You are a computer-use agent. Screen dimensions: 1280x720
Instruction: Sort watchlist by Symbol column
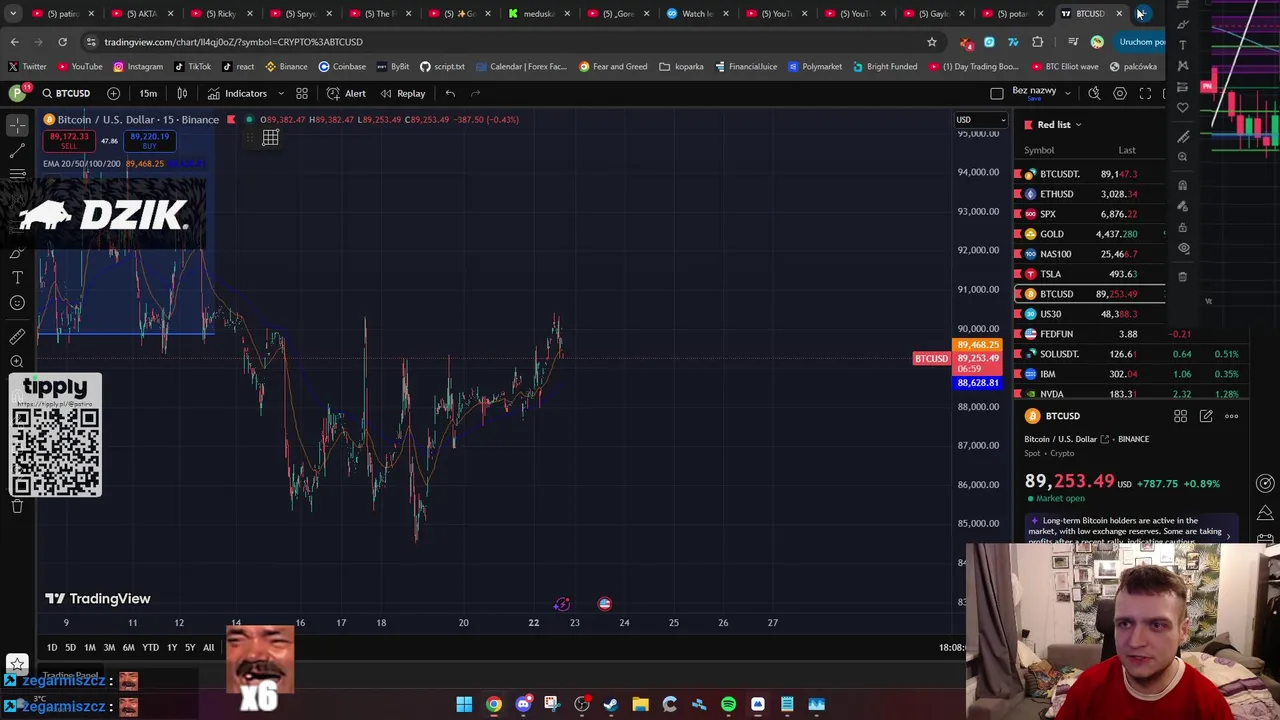pyautogui.click(x=1039, y=150)
